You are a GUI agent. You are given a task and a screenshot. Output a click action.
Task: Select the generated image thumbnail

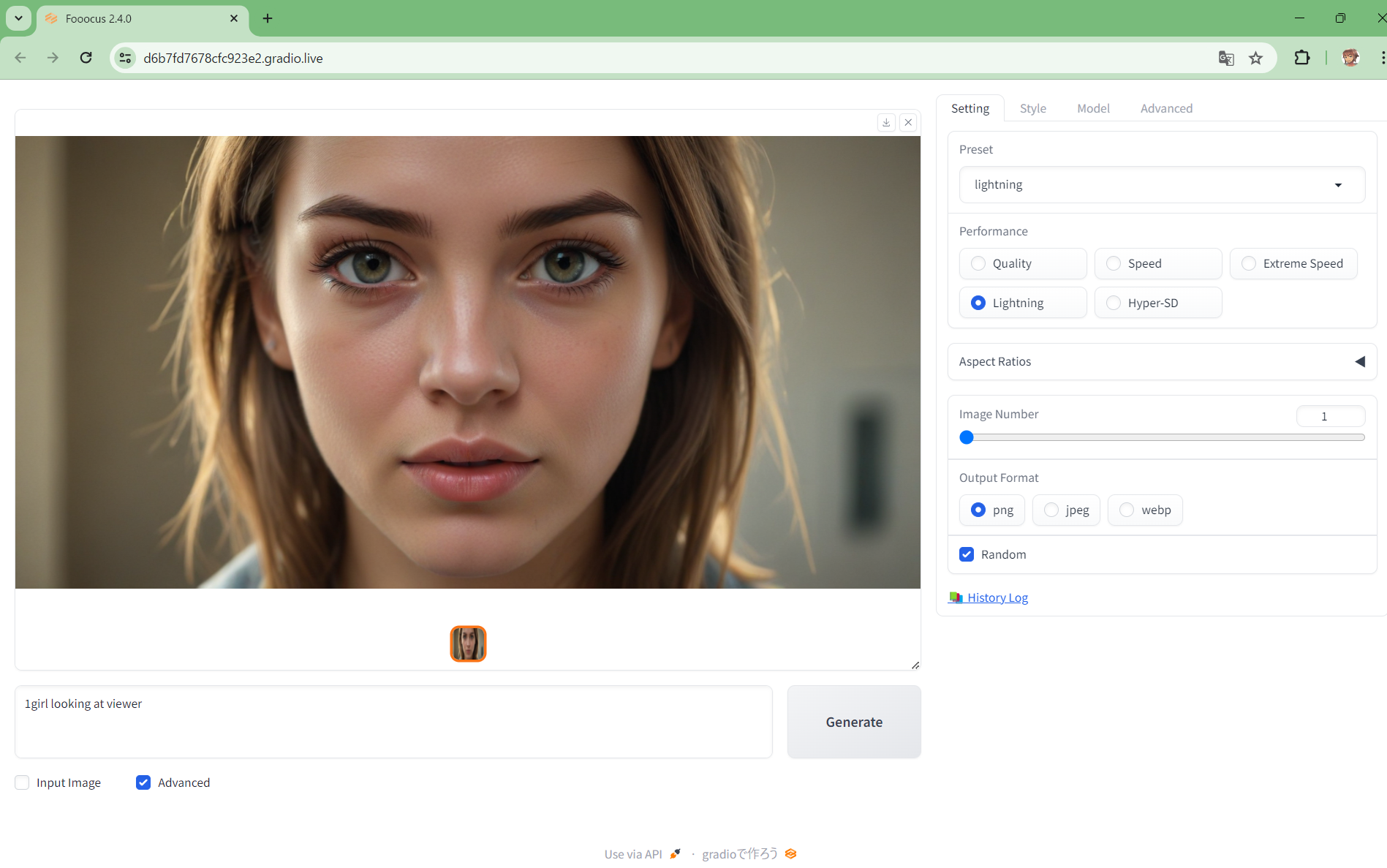468,644
